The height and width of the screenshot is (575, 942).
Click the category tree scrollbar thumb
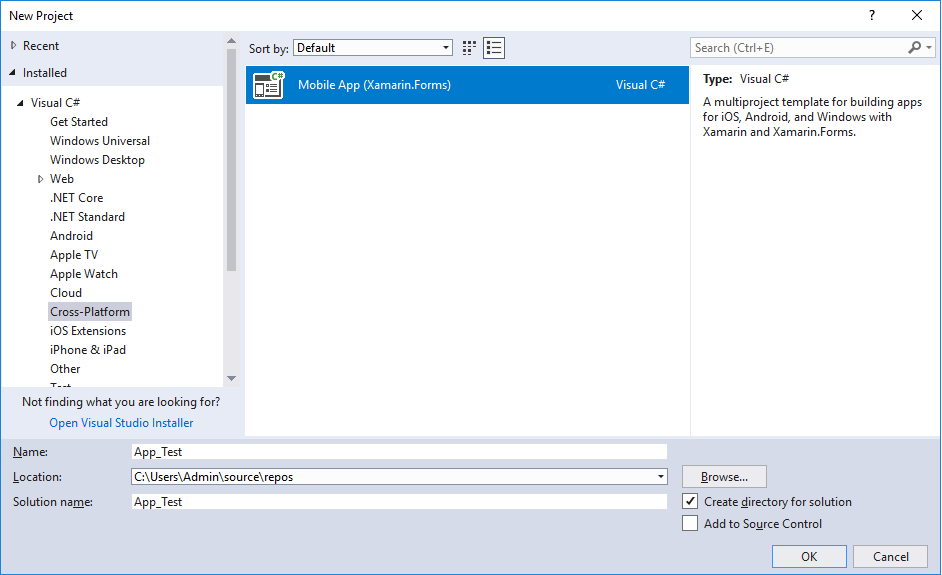coord(231,160)
